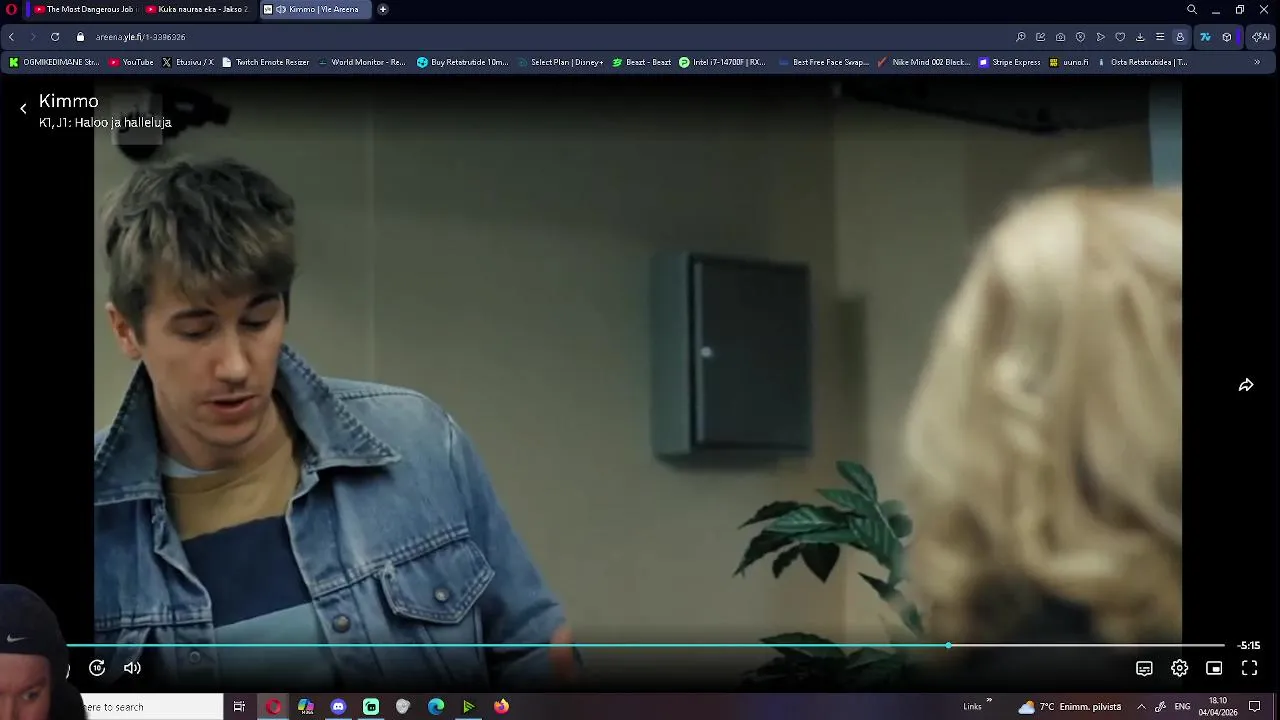Open the ad blocker shield icon
The image size is (1280, 720).
[1080, 37]
